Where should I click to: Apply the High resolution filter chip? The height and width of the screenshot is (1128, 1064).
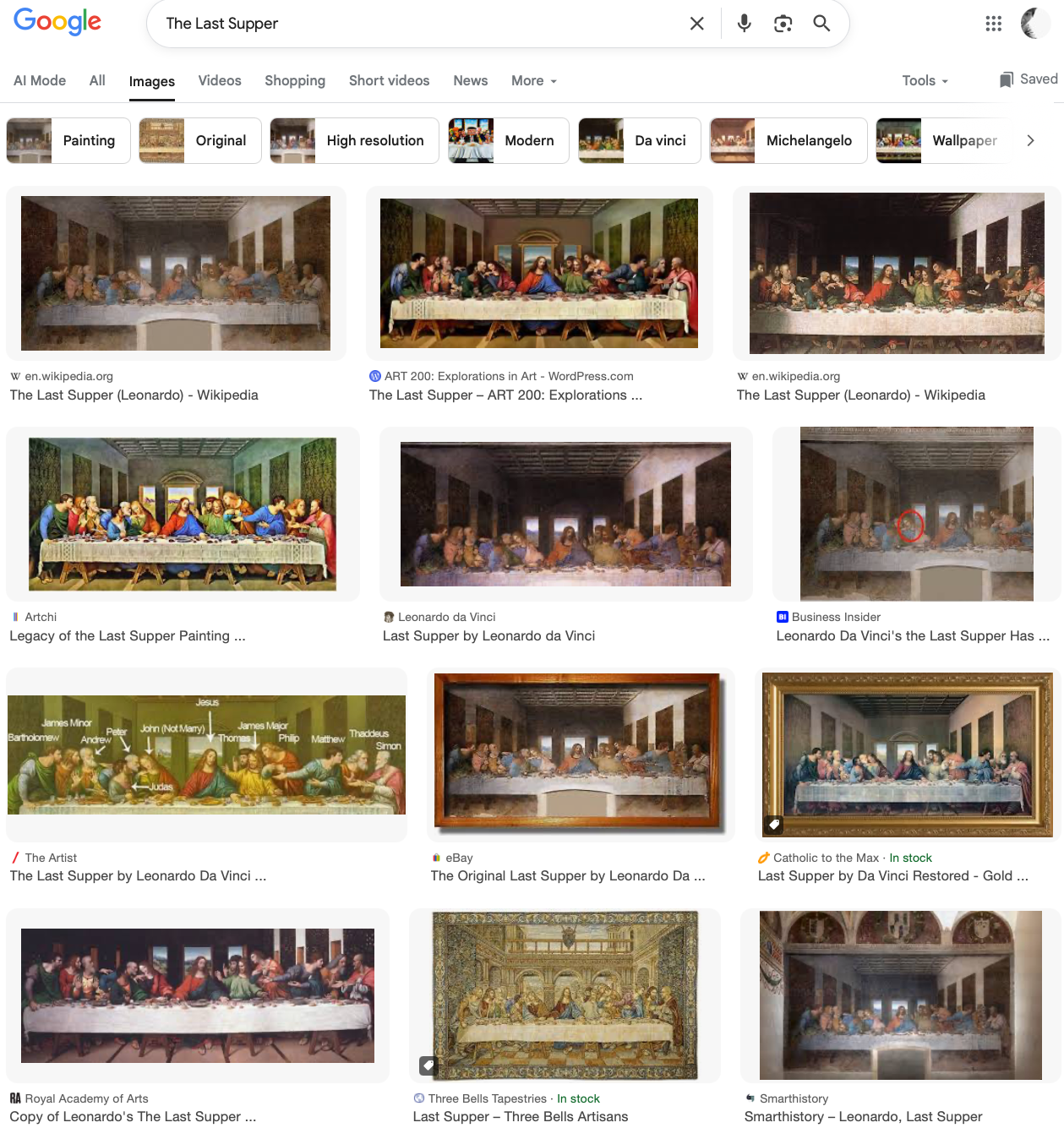[354, 140]
